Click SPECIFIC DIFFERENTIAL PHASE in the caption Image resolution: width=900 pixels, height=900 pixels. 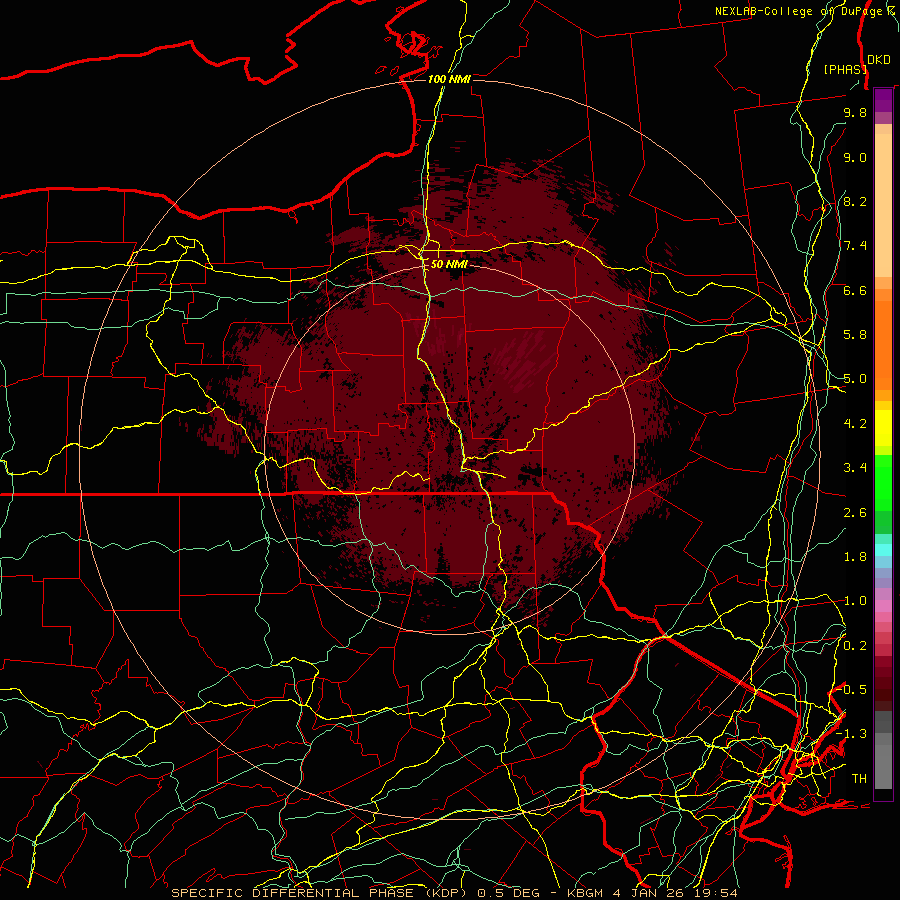pyautogui.click(x=292, y=893)
